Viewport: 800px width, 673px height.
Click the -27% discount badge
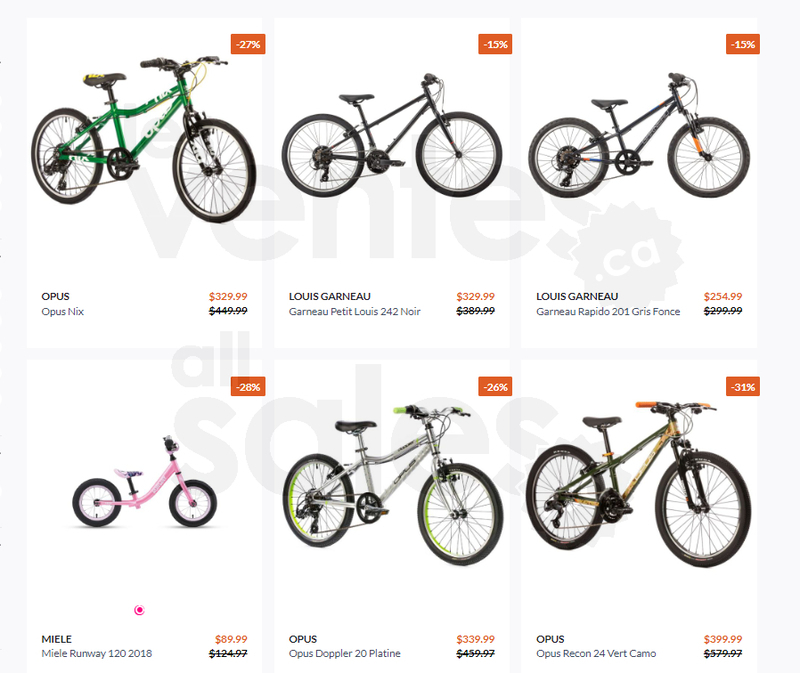tap(248, 44)
